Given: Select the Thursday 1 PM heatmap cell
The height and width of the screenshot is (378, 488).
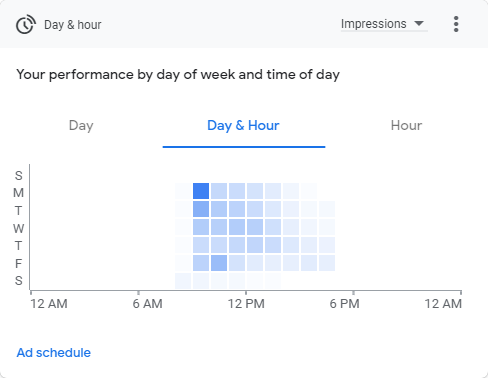Looking at the screenshot, I should [273, 245].
